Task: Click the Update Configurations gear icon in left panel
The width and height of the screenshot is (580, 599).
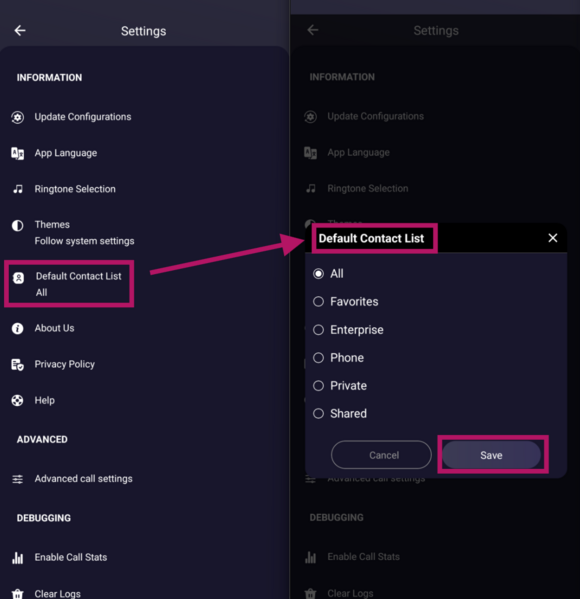Action: point(18,117)
